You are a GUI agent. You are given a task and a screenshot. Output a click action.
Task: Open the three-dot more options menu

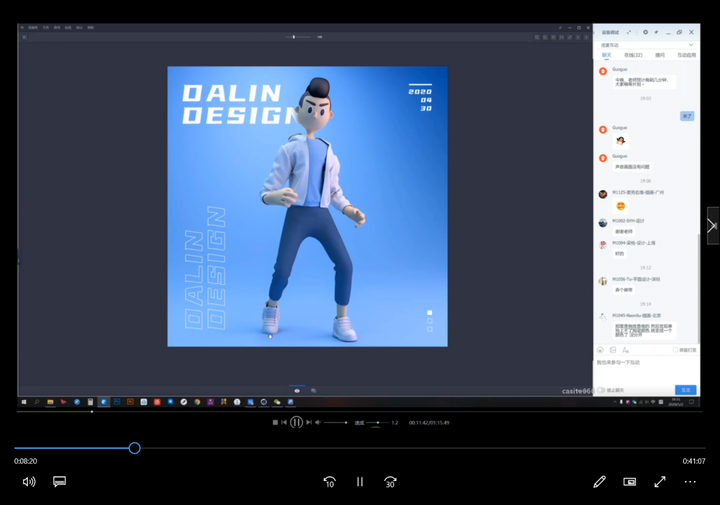pos(690,482)
